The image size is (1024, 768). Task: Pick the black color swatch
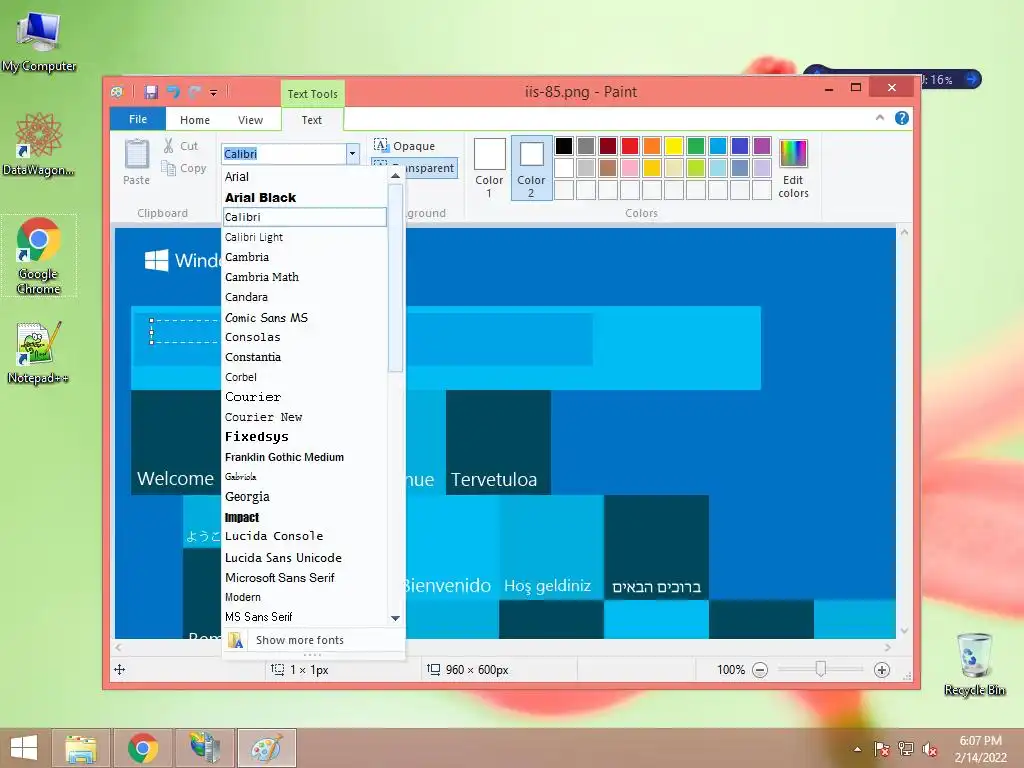point(564,146)
